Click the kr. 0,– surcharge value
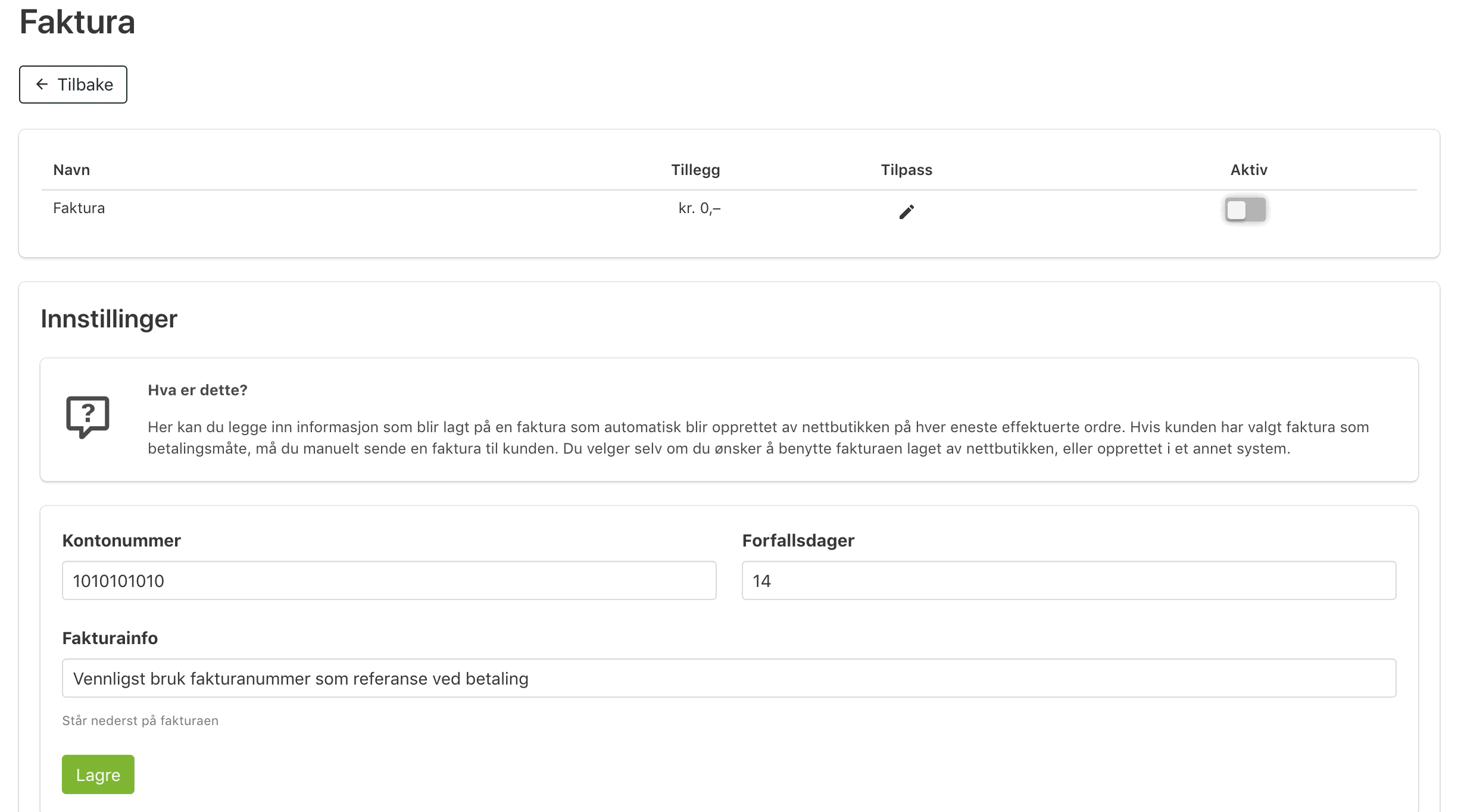Screen dimensions: 1461x812 tap(700, 208)
